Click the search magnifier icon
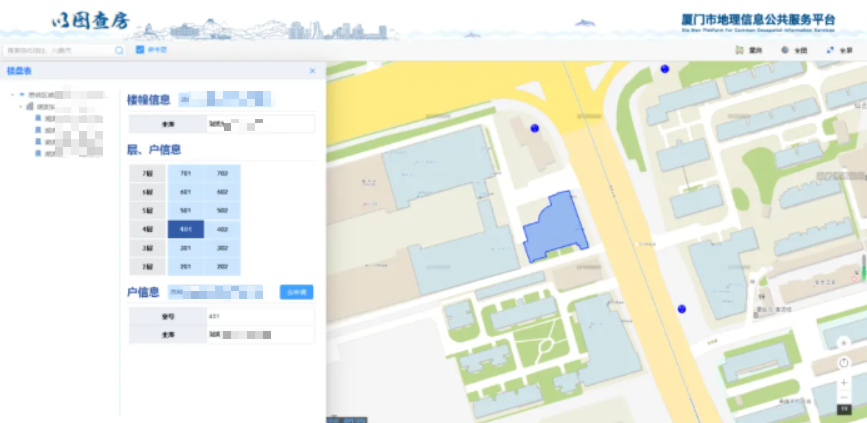867x423 pixels. [119, 49]
